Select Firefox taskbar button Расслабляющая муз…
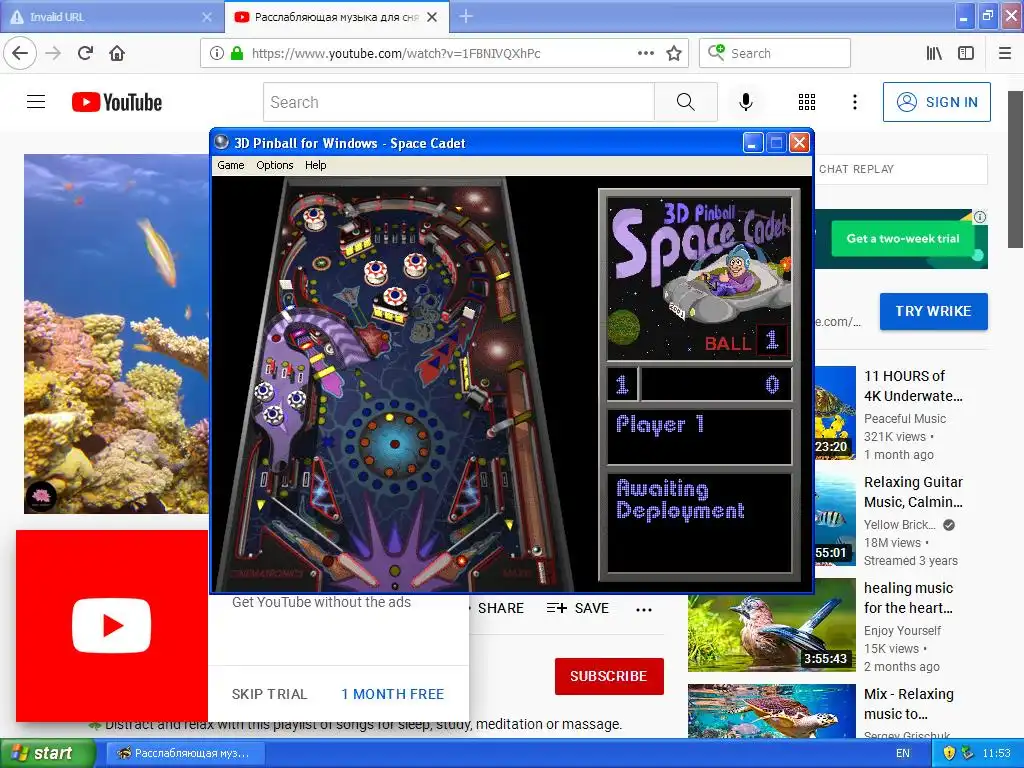The width and height of the screenshot is (1024, 768). (x=185, y=753)
